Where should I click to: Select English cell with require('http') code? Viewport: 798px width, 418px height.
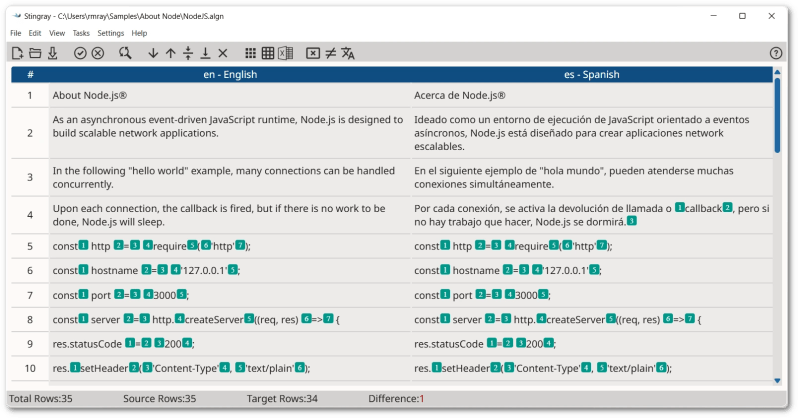[230, 246]
